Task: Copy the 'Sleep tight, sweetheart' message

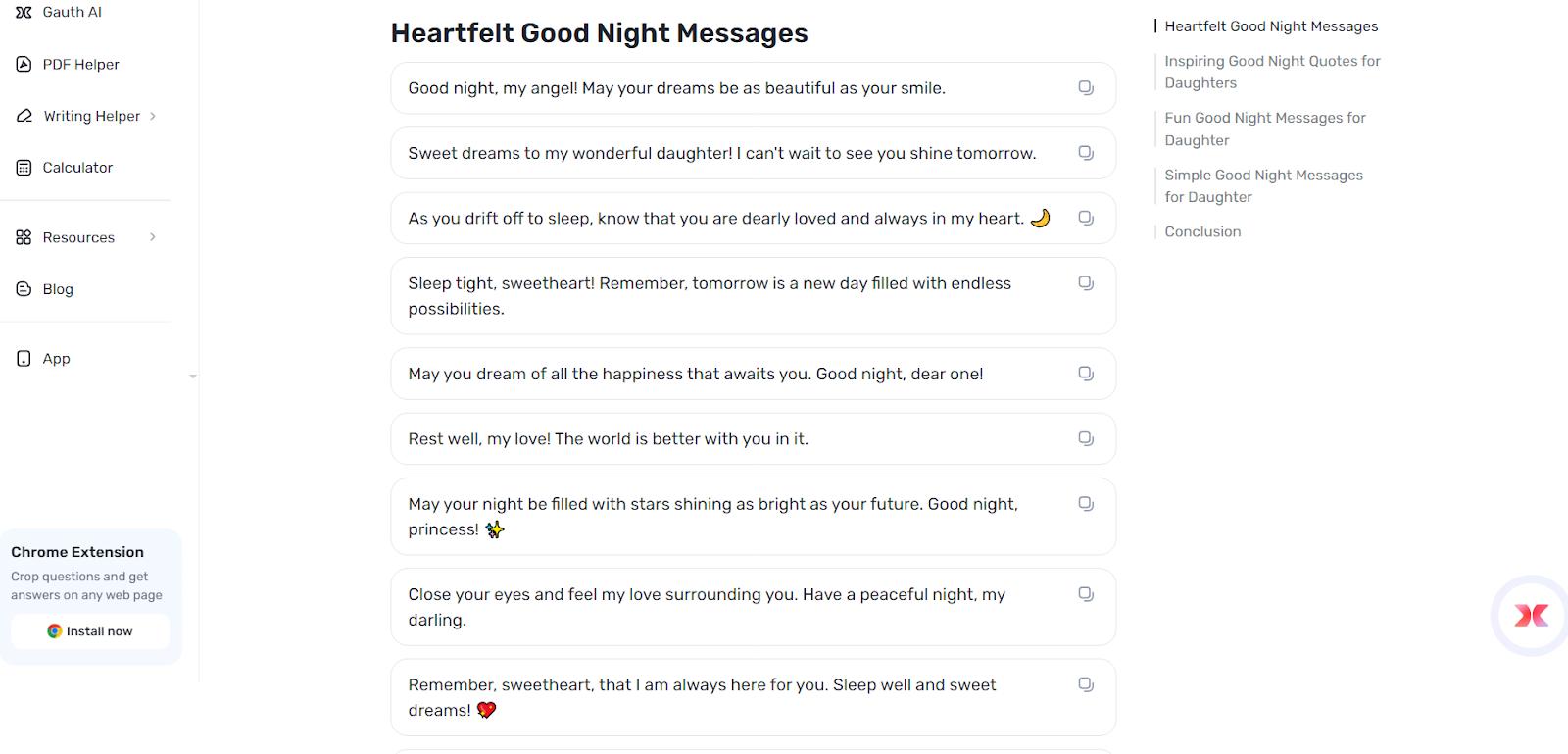Action: tap(1085, 282)
